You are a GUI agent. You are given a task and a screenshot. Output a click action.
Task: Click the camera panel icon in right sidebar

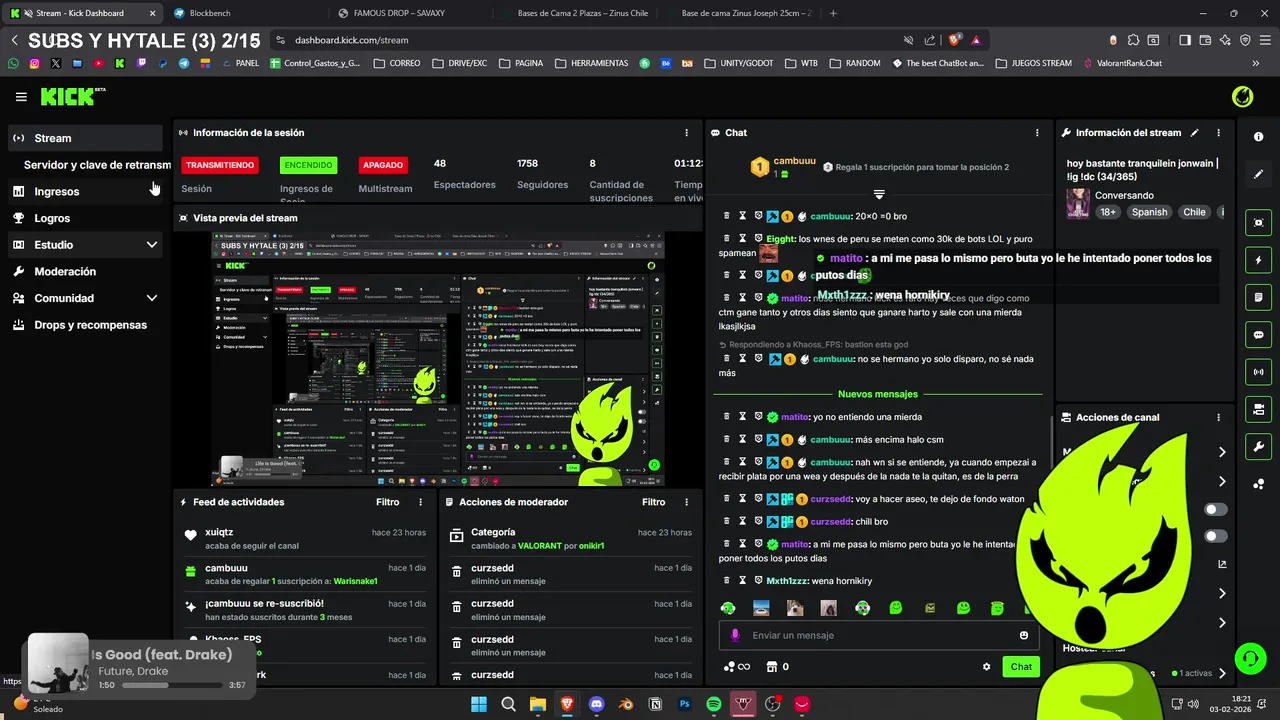(x=1258, y=409)
